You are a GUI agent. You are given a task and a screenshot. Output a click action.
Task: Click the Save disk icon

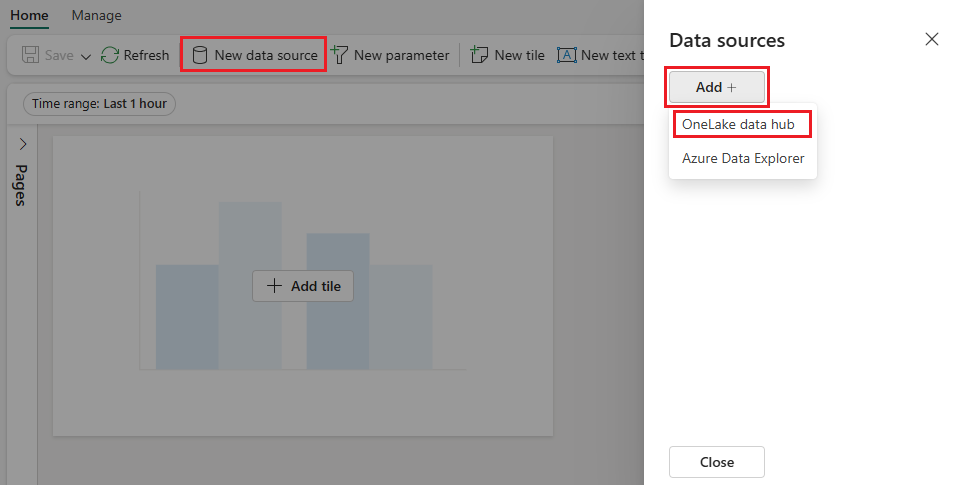point(30,55)
